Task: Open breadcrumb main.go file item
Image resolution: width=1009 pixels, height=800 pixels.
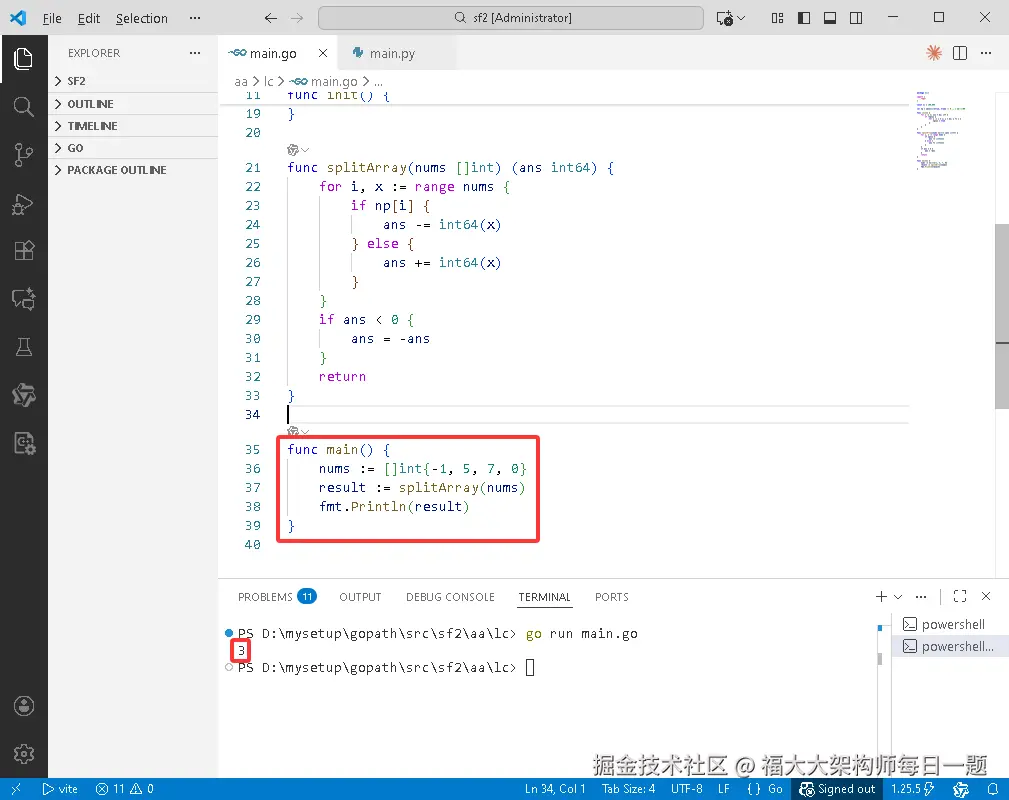Action: point(325,81)
